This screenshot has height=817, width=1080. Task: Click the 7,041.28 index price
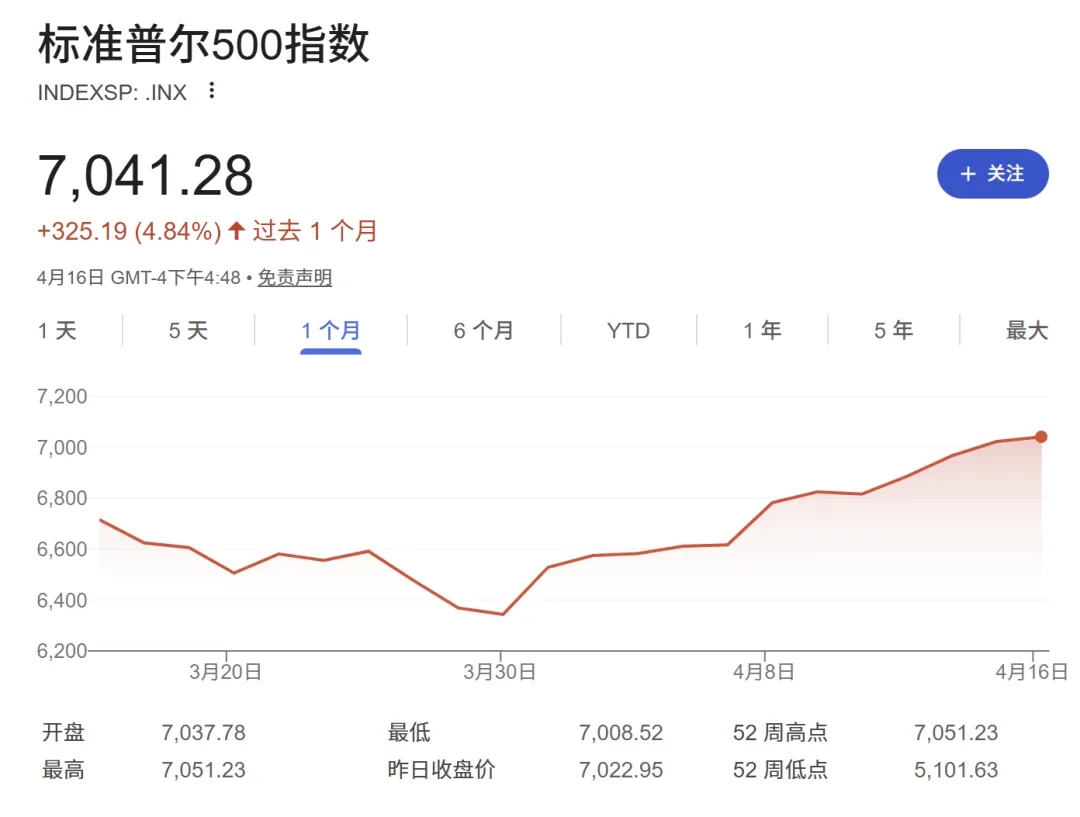[145, 176]
